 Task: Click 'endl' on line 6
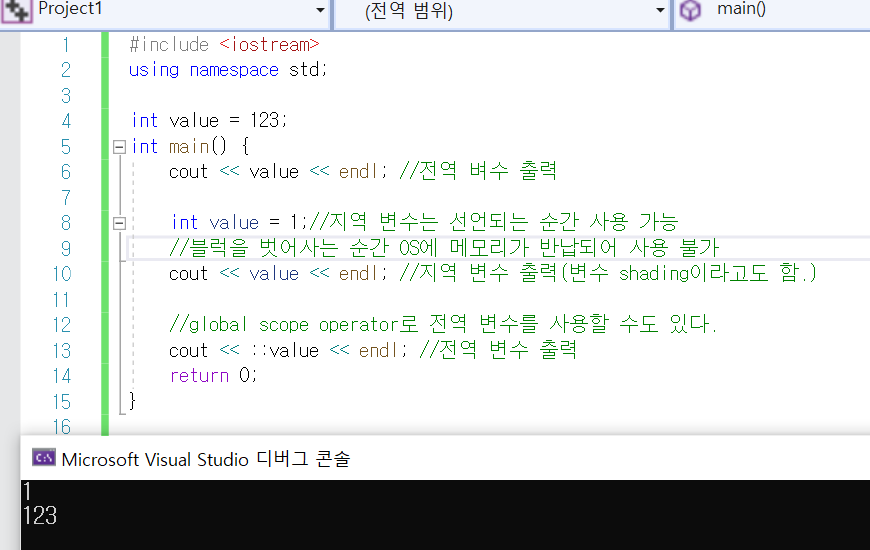click(x=359, y=171)
